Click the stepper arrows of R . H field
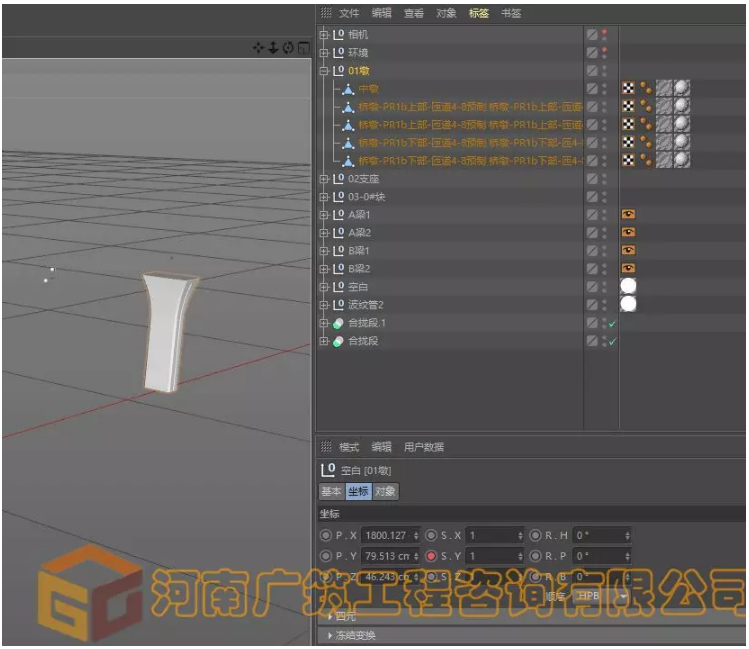Image resolution: width=749 pixels, height=649 pixels. point(627,536)
